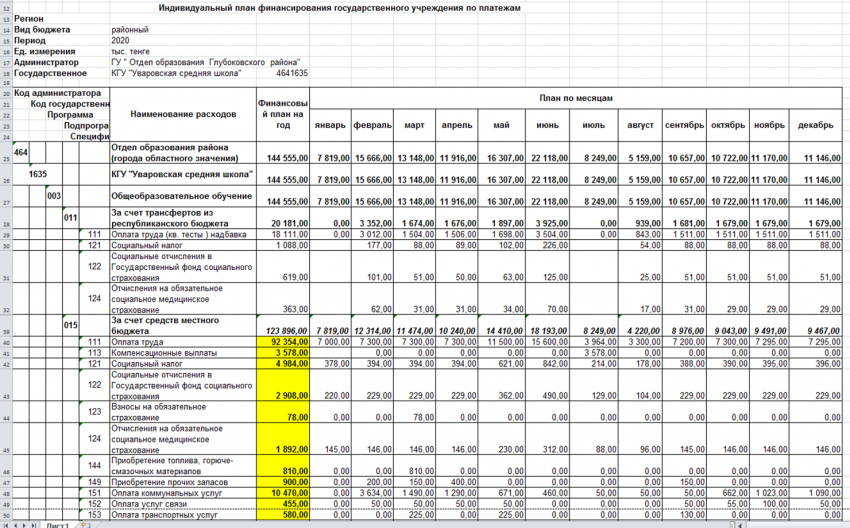Go to the last sheet with the rightmost sheet-navigation arrow
Screen dimensions: 850x528
(x=34, y=525)
